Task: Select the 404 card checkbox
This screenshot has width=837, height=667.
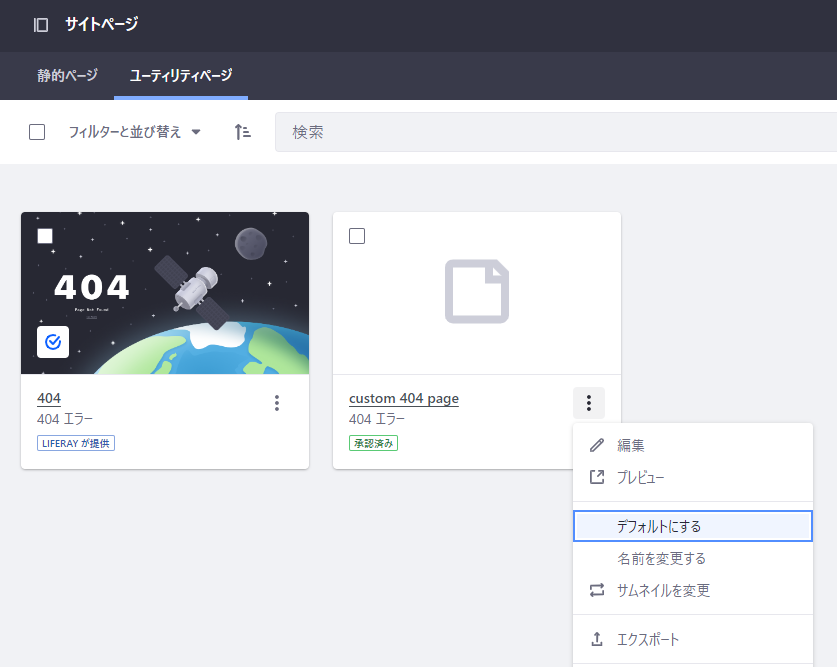Action: pyautogui.click(x=45, y=236)
